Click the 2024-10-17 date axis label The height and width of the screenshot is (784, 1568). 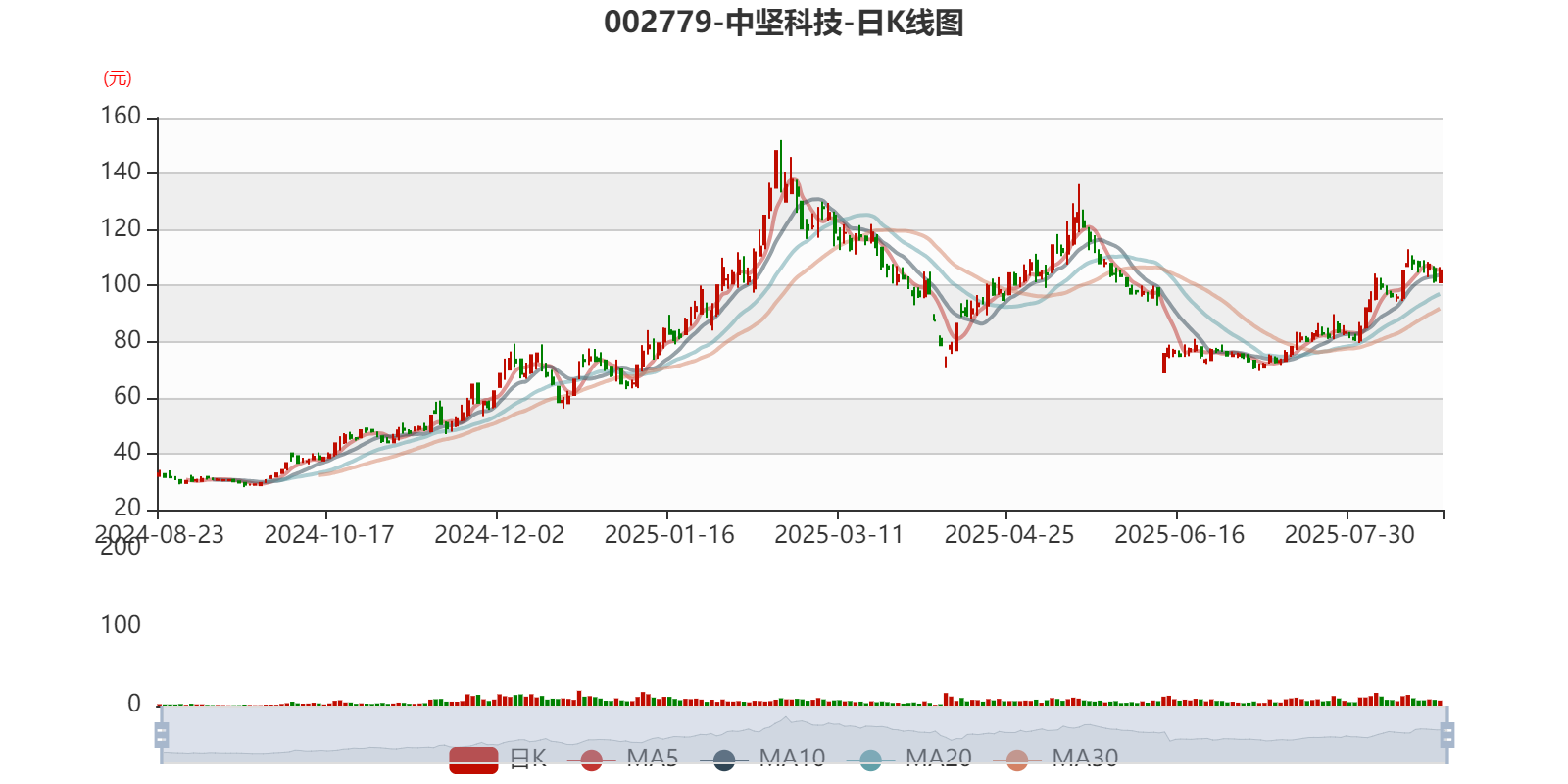click(329, 535)
